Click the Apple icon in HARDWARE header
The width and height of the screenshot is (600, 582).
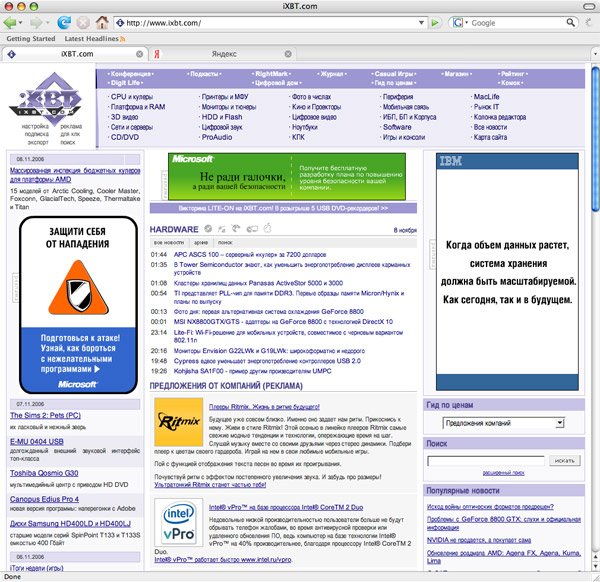point(267,228)
